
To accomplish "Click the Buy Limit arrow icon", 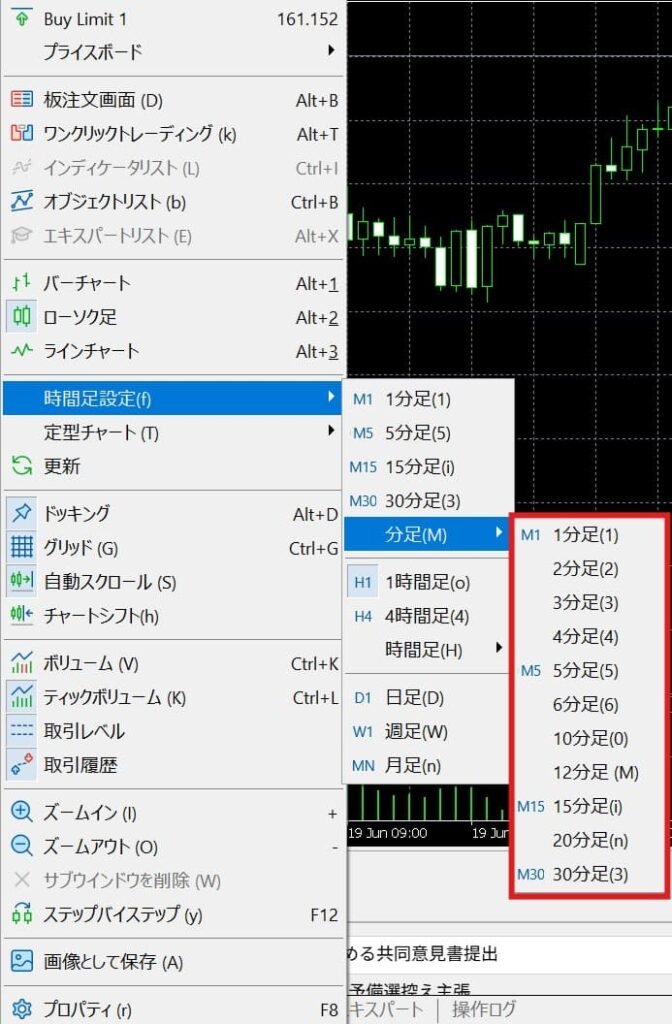I will (x=22, y=18).
